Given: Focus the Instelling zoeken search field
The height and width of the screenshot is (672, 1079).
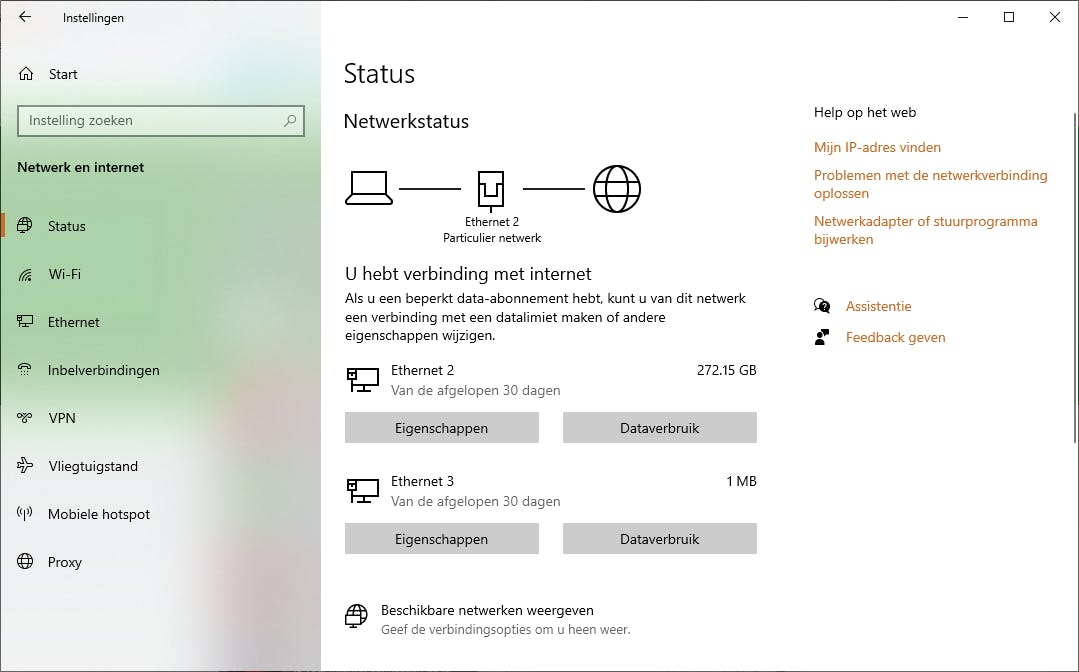Looking at the screenshot, I should [x=150, y=121].
